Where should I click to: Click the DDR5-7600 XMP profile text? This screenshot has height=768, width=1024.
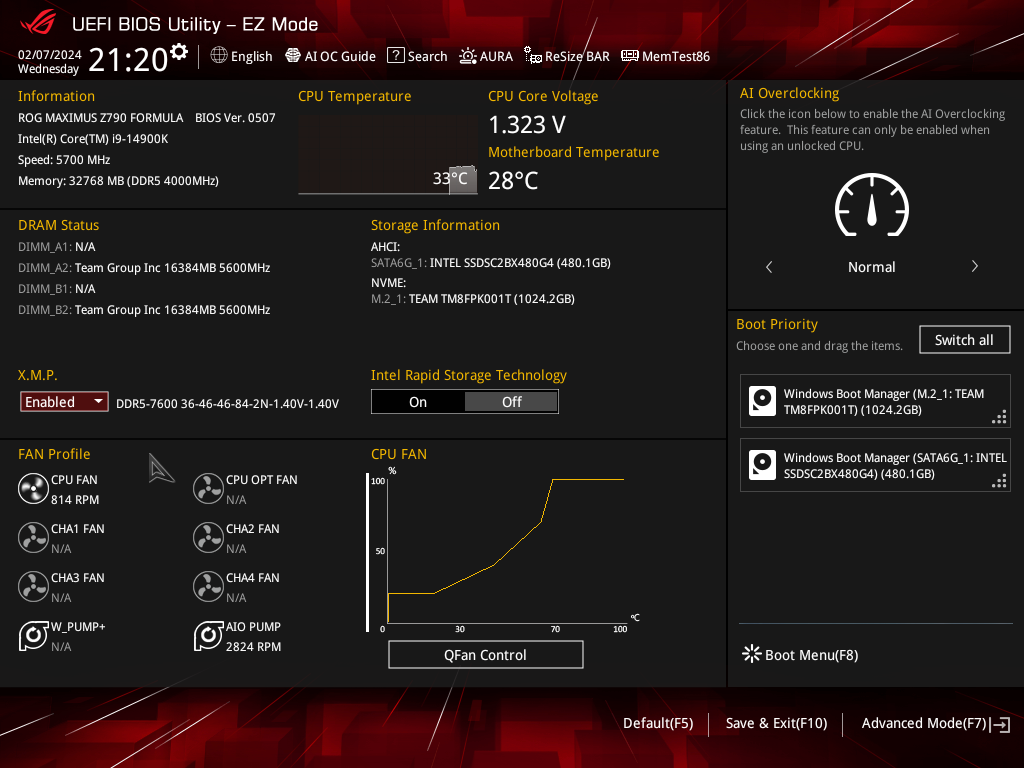coord(227,404)
